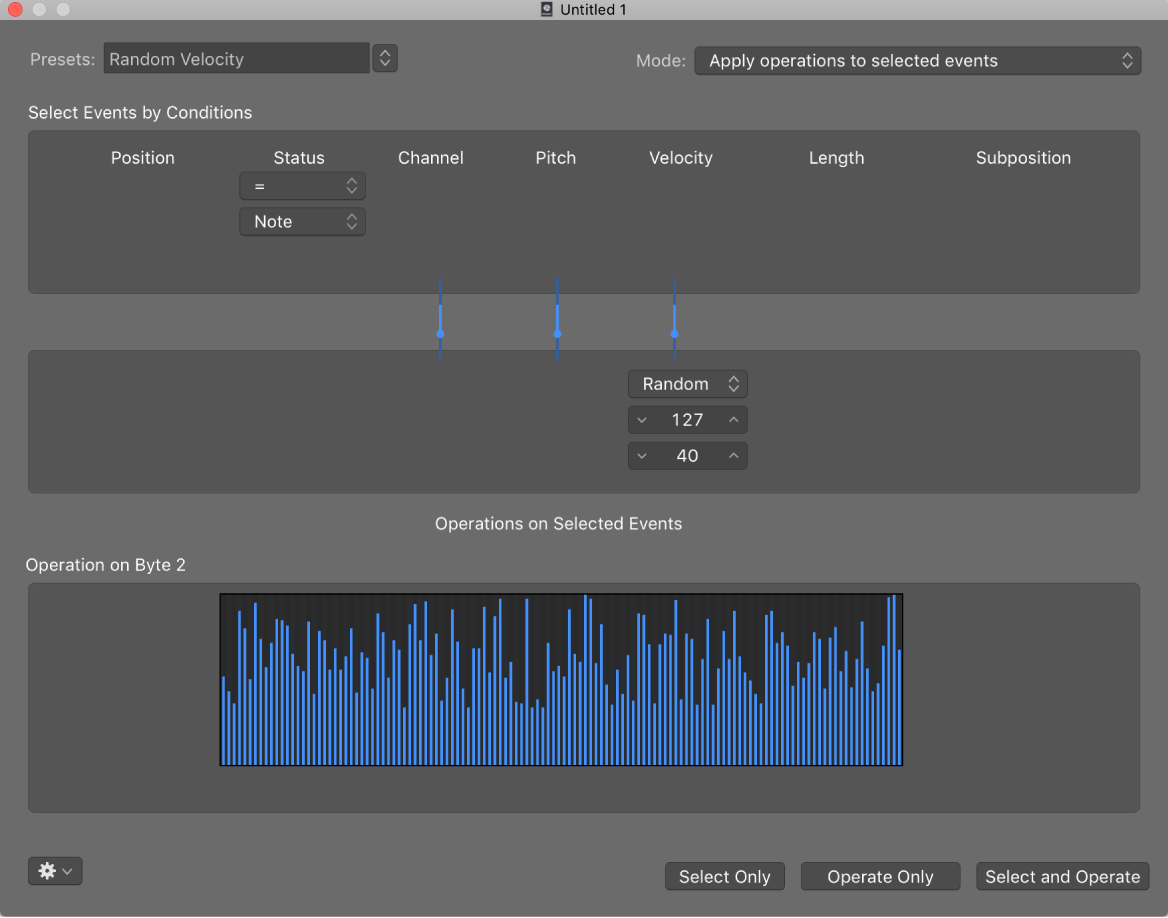Image resolution: width=1168 pixels, height=918 pixels.
Task: Click the Select Only button
Action: click(725, 876)
